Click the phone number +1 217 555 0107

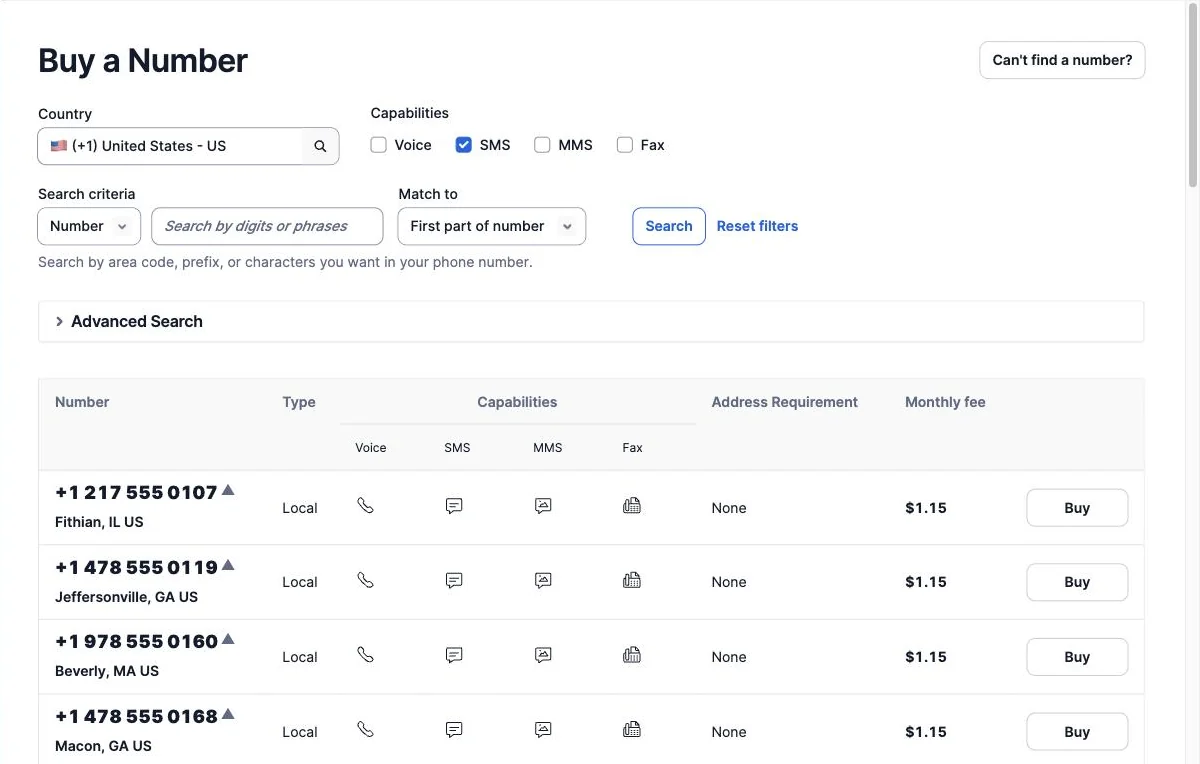click(x=136, y=493)
